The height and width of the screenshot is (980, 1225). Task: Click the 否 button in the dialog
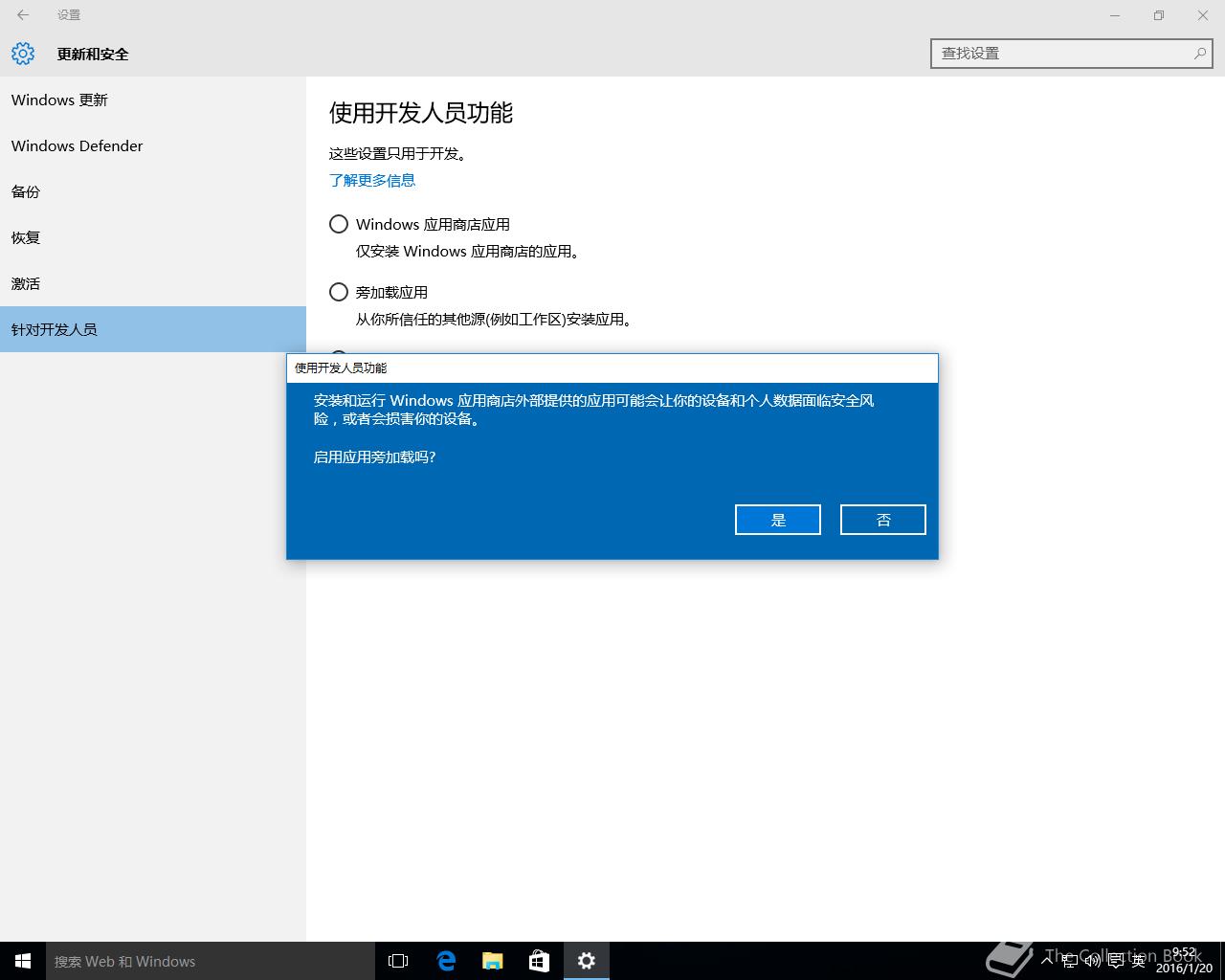point(882,520)
